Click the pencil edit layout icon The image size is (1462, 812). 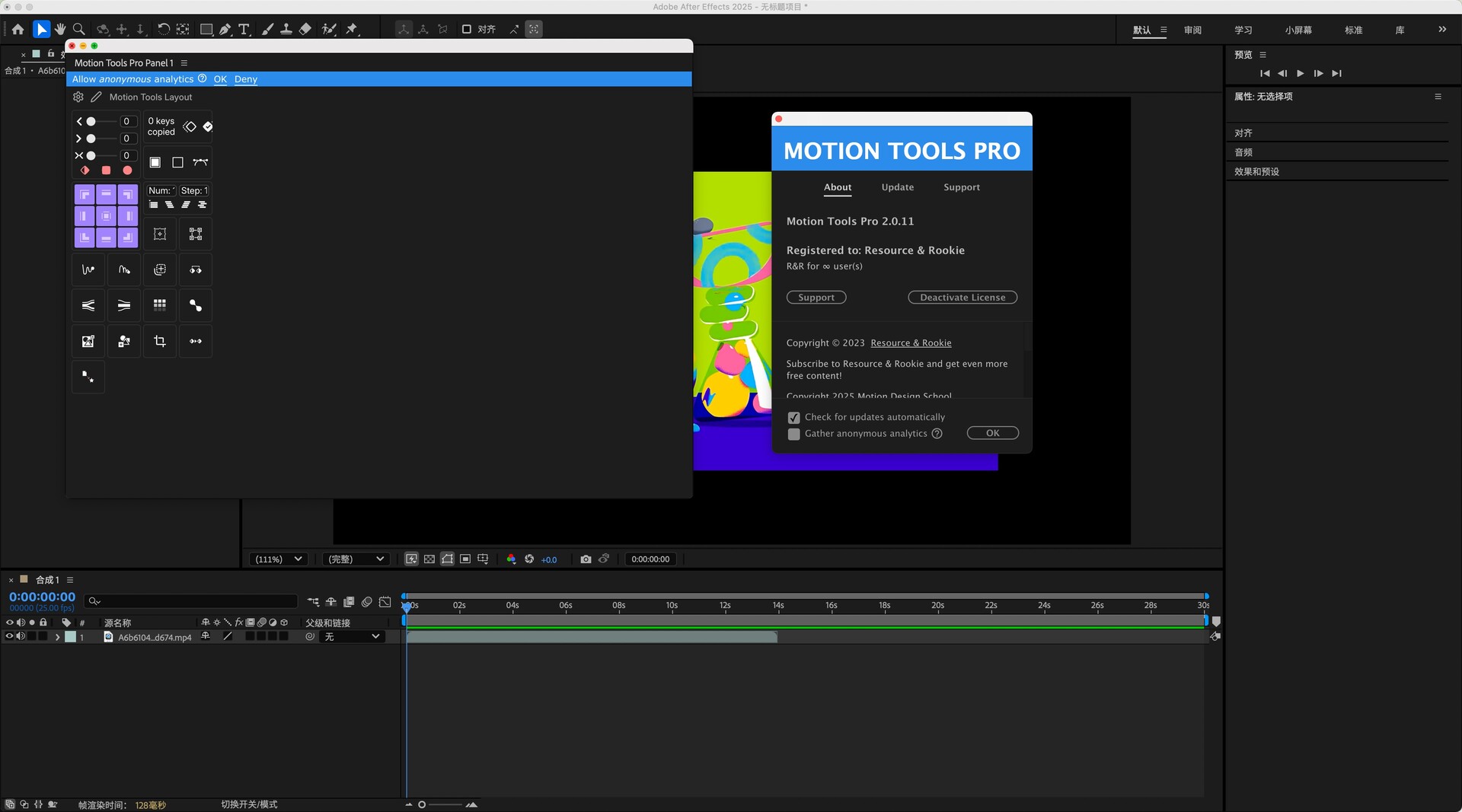point(96,97)
